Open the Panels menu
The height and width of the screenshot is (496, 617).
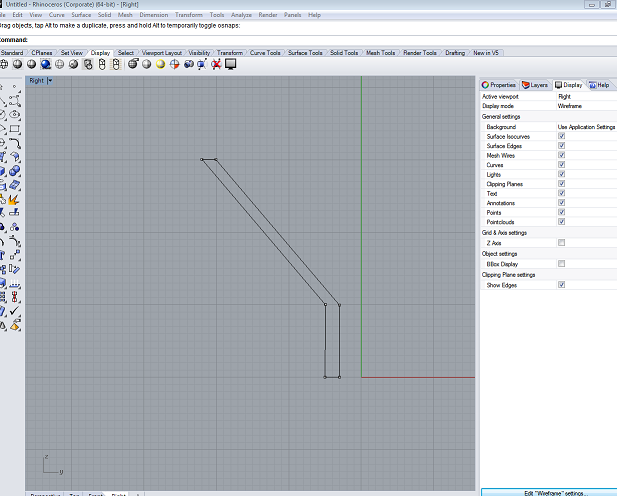292,15
